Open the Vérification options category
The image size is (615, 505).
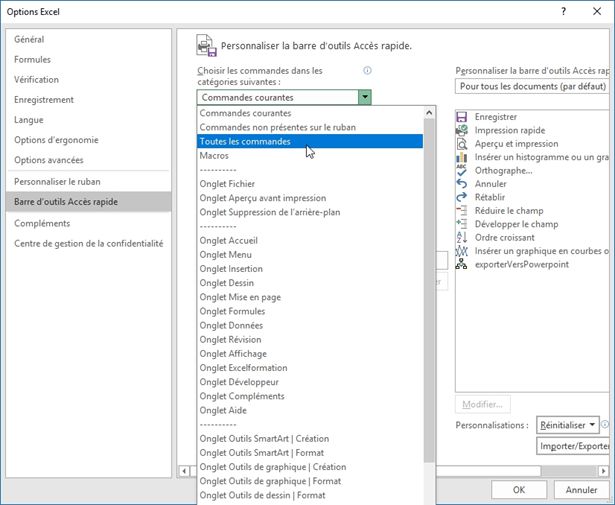(89, 80)
